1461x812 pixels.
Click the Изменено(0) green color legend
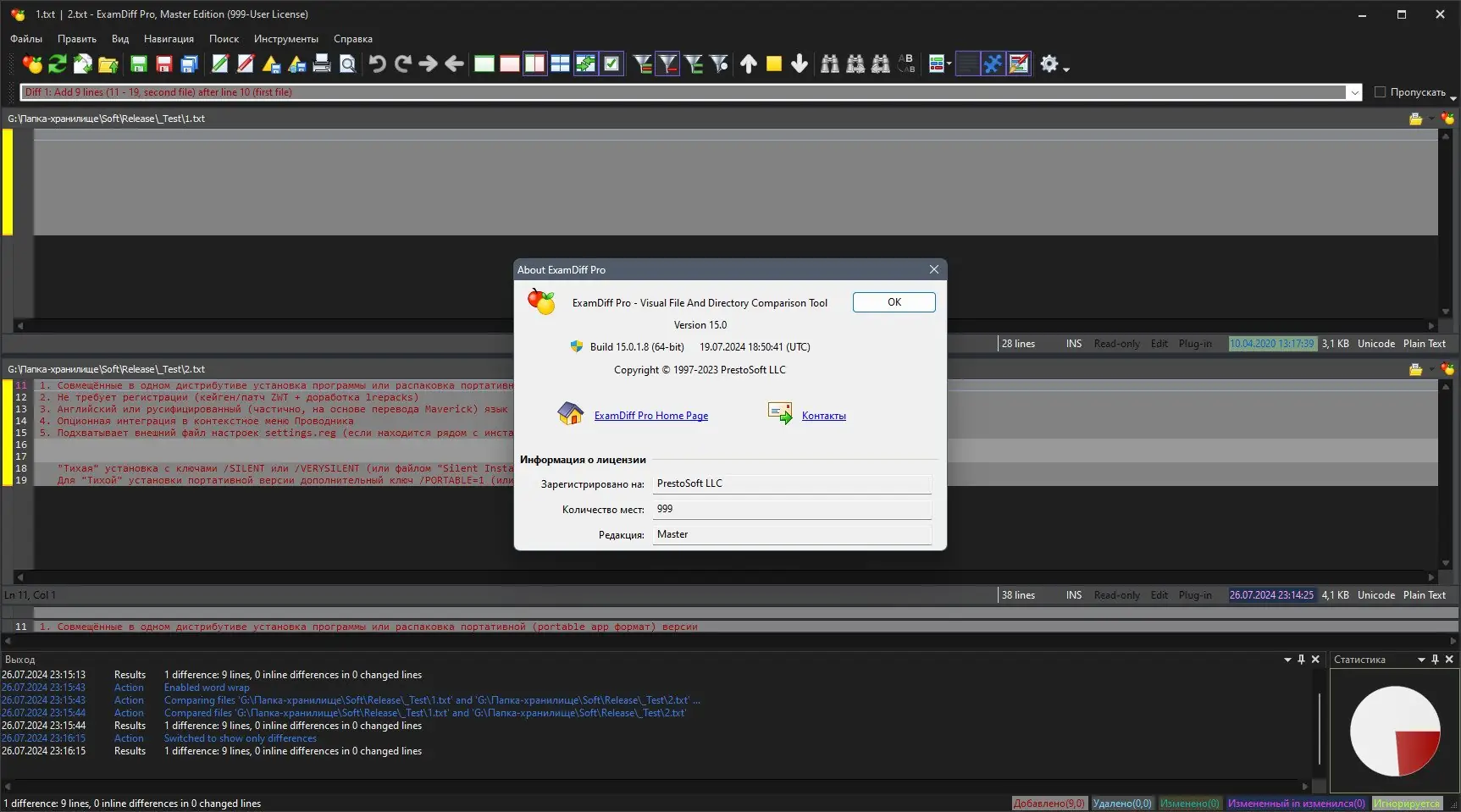[x=1190, y=804]
